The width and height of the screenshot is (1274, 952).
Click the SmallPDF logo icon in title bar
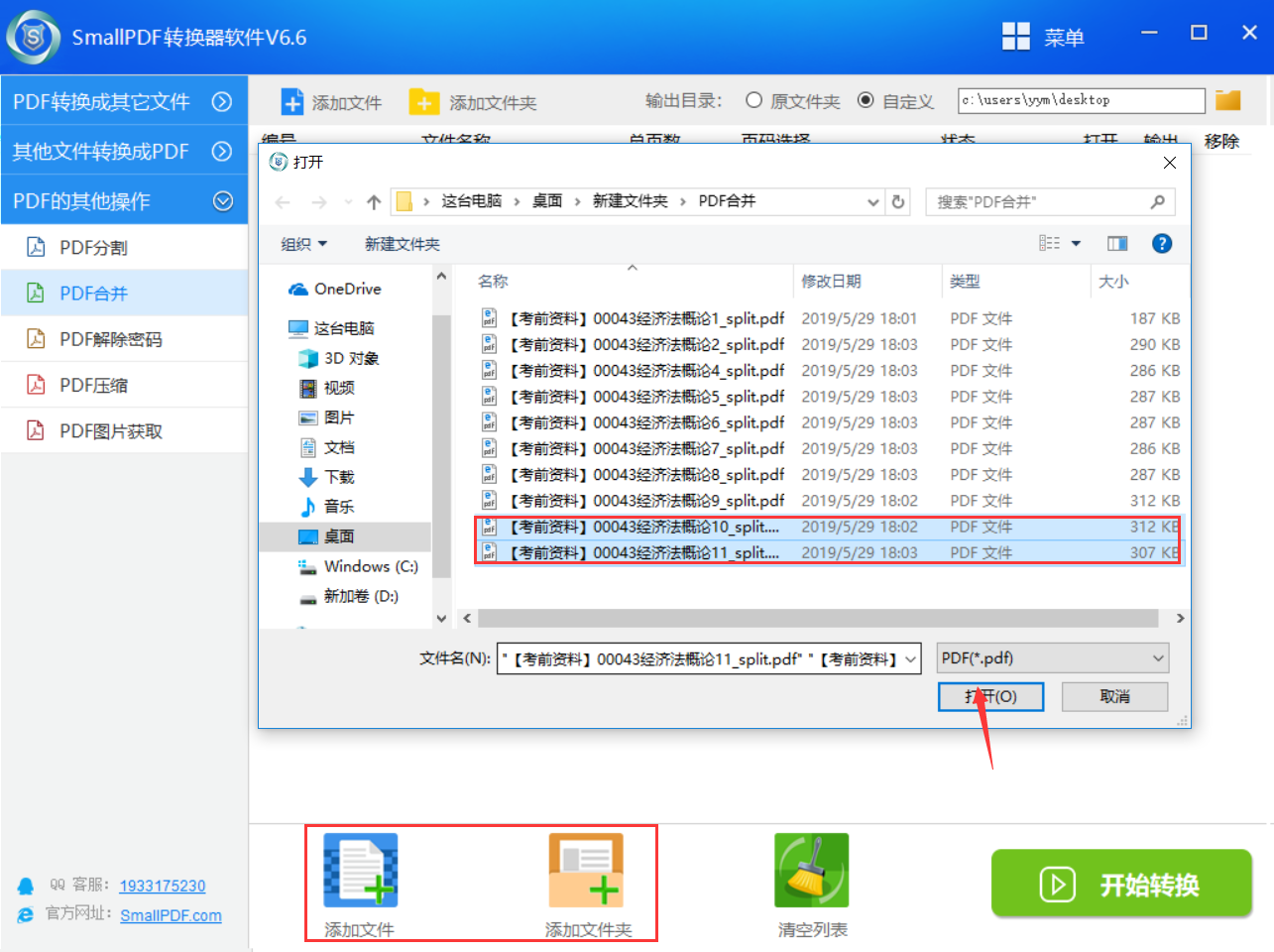tap(34, 37)
